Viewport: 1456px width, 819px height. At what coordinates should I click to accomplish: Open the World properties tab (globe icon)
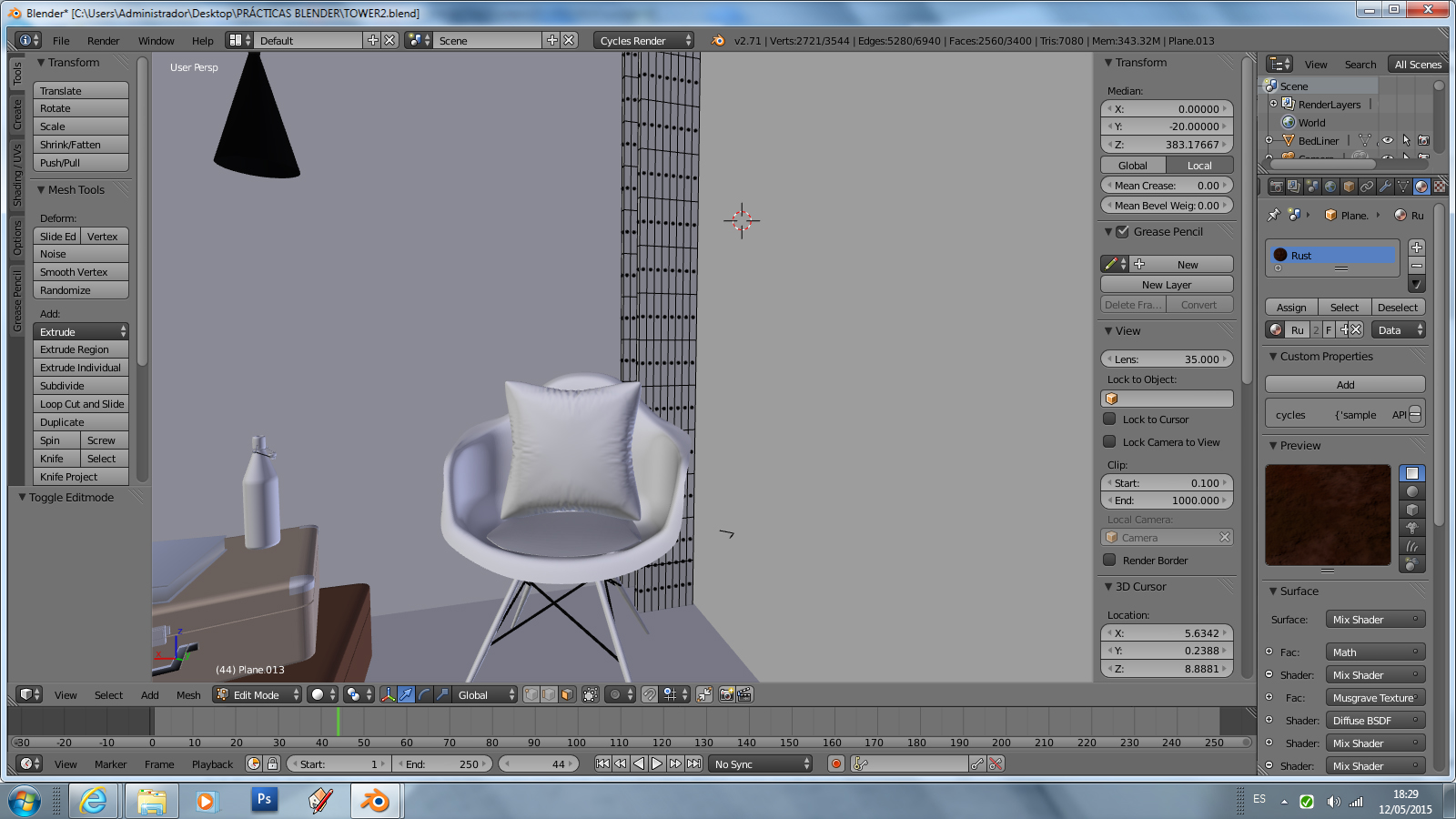1330,187
